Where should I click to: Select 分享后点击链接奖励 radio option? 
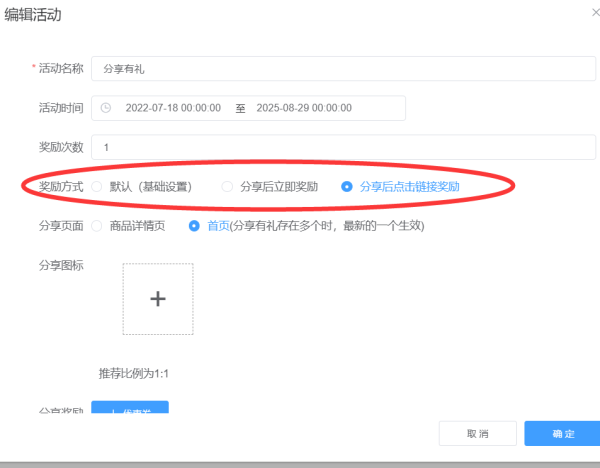[x=347, y=186]
